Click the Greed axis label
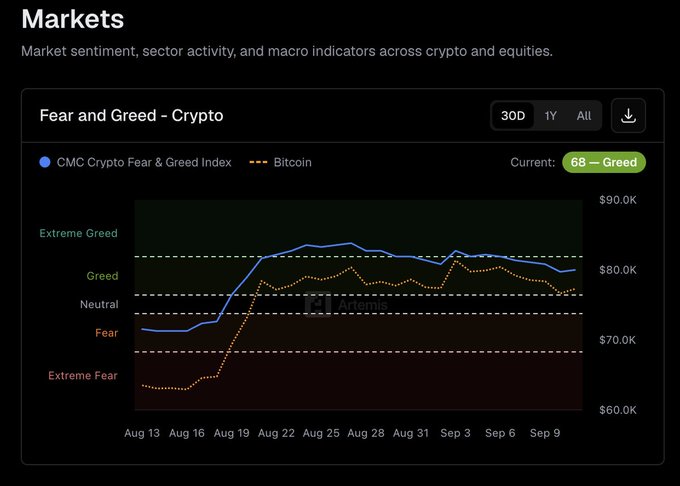 102,276
